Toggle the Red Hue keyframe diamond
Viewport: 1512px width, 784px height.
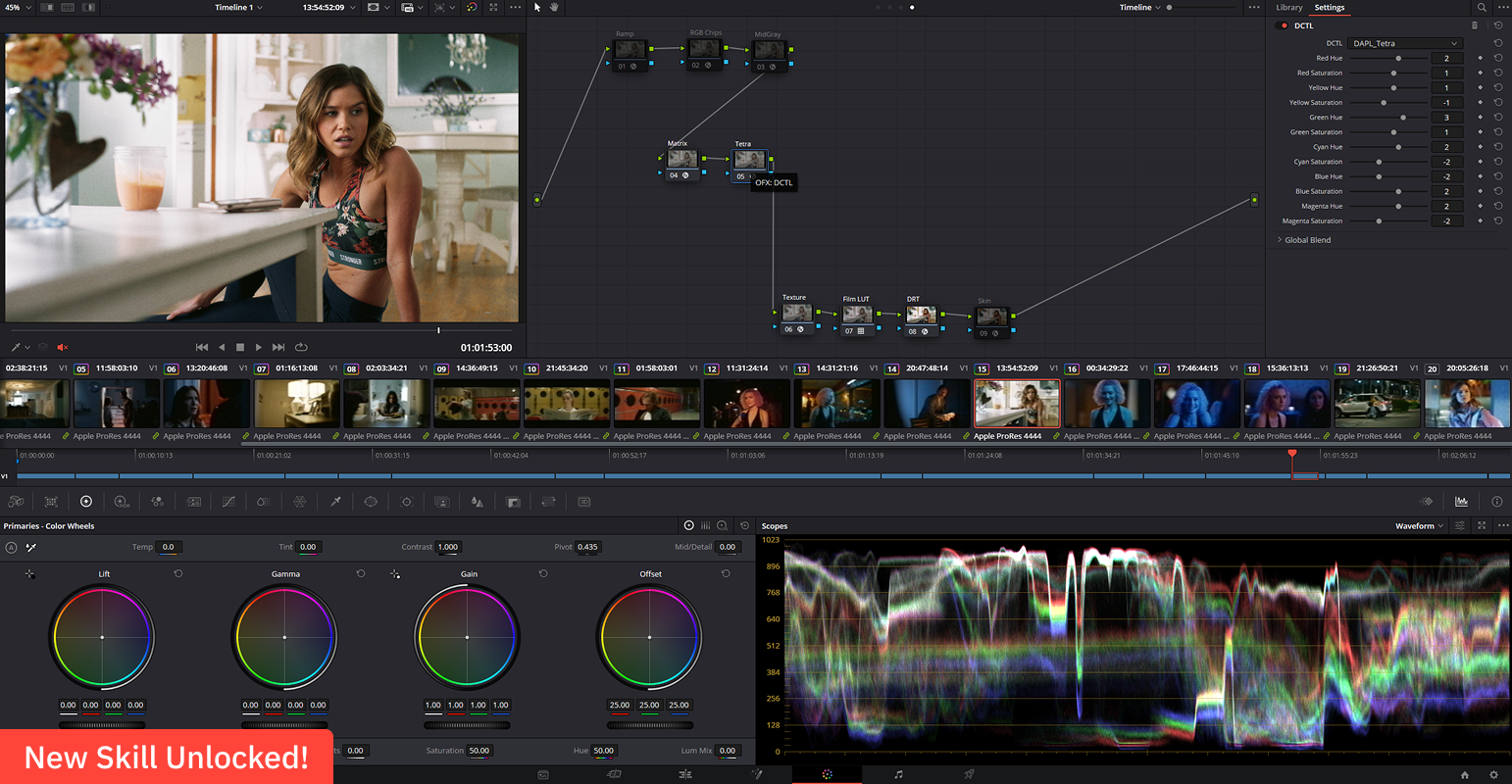click(1481, 58)
